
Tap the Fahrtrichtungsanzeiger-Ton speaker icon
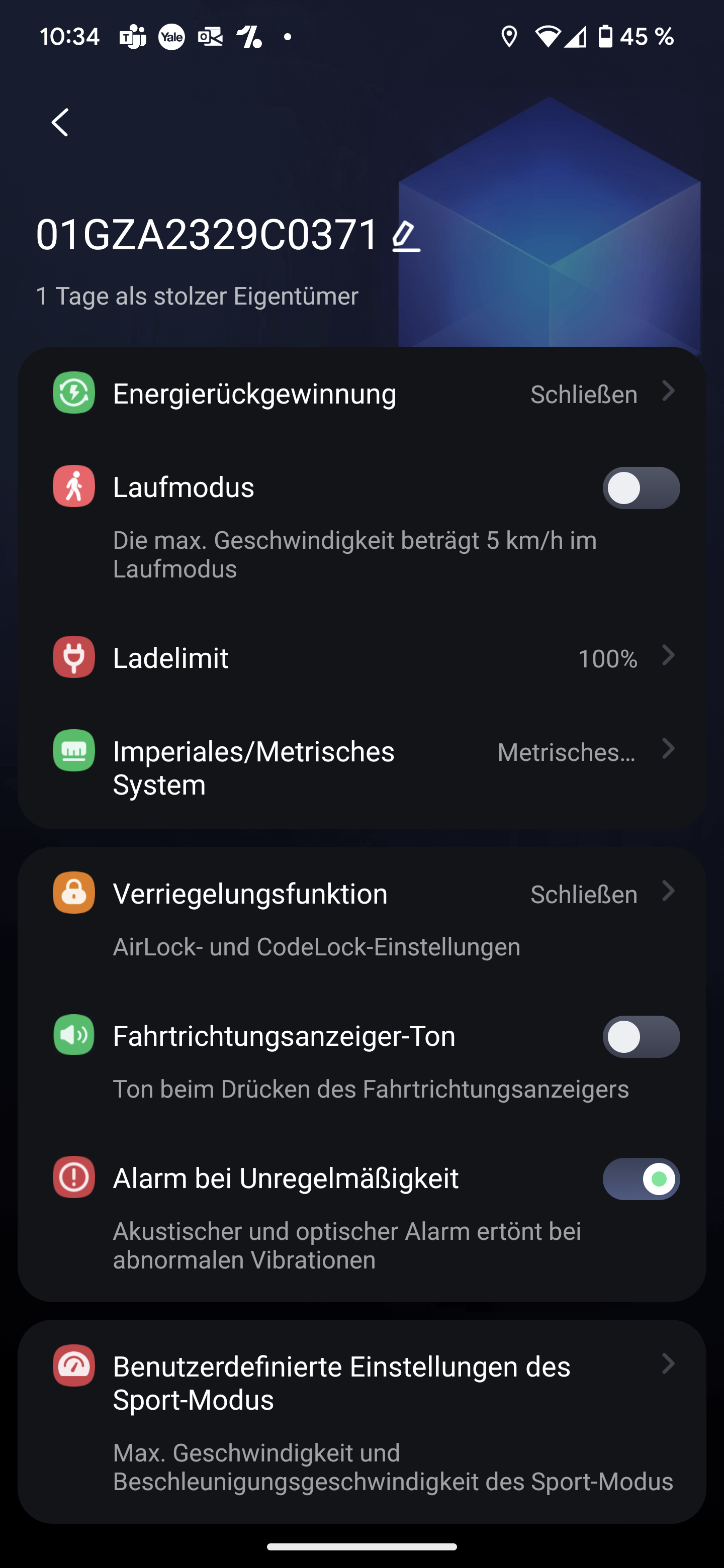(x=74, y=1035)
